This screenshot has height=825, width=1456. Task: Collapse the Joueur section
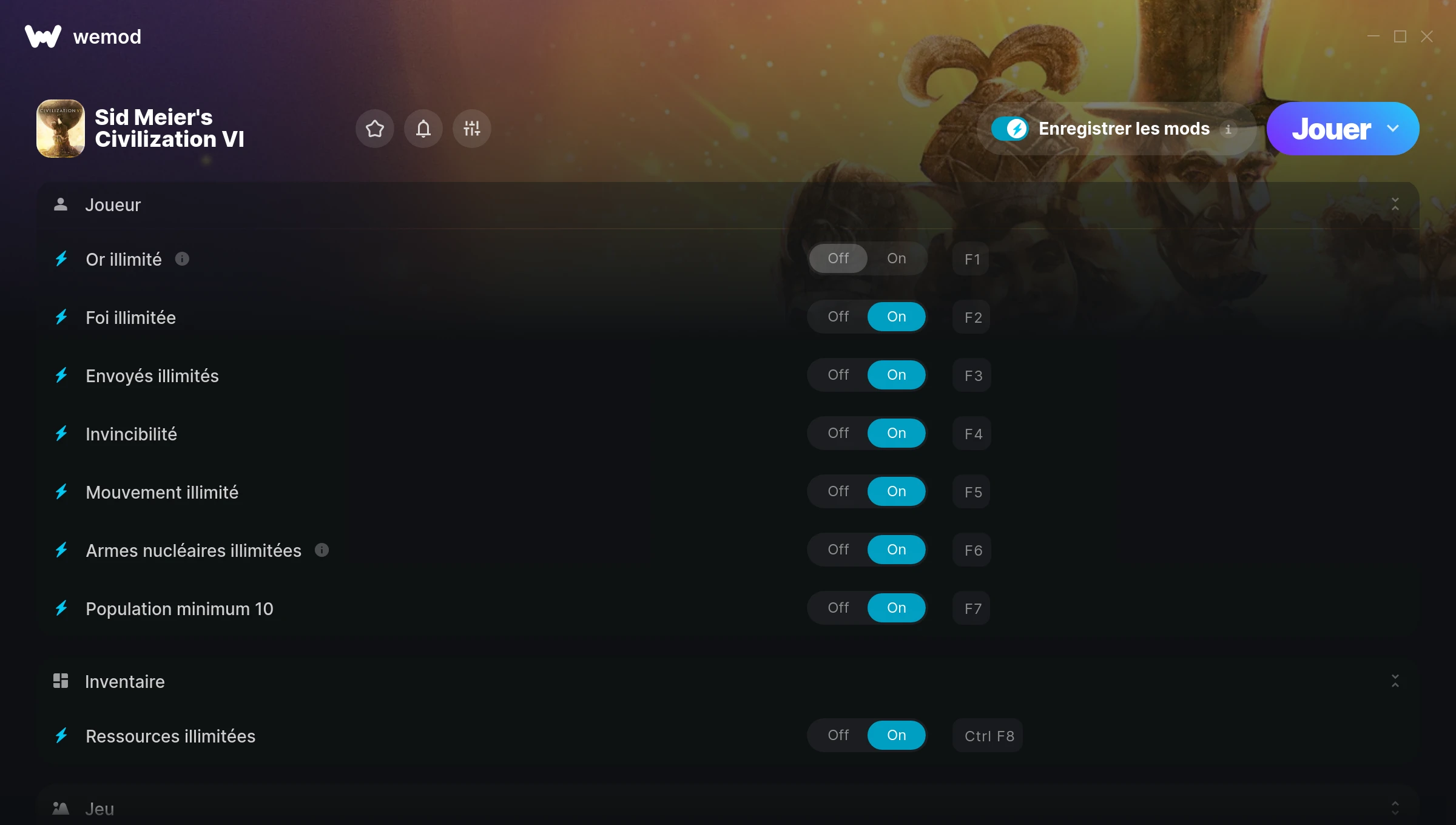pyautogui.click(x=1395, y=204)
